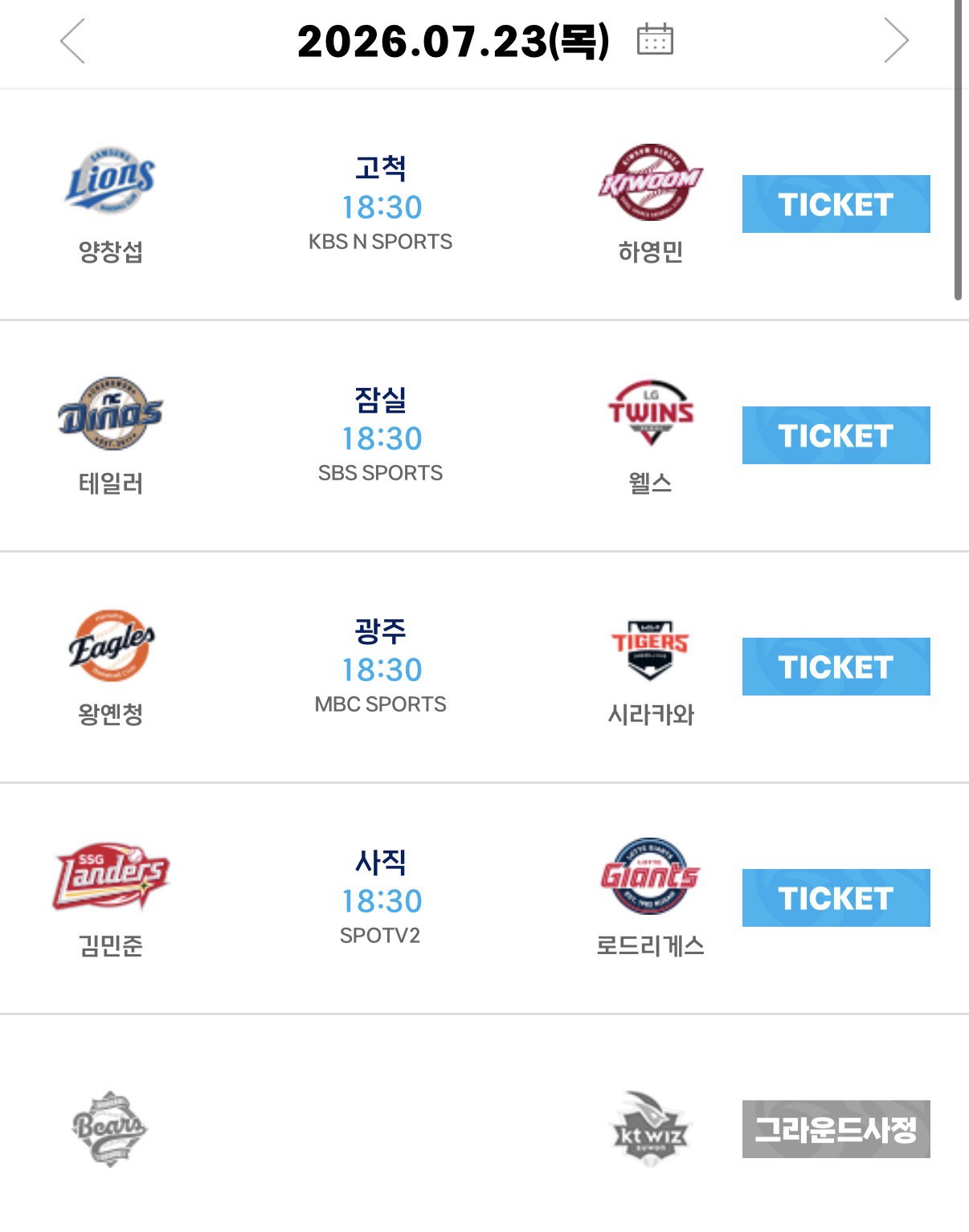Select the Hanwha Eagles team logo

(110, 644)
